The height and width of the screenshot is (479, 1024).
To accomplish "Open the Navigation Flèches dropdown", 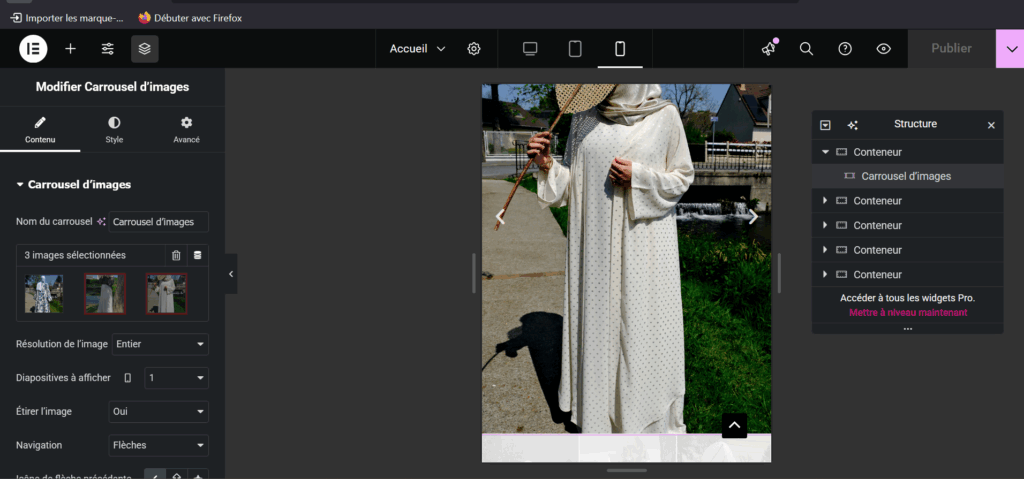I will pyautogui.click(x=158, y=445).
